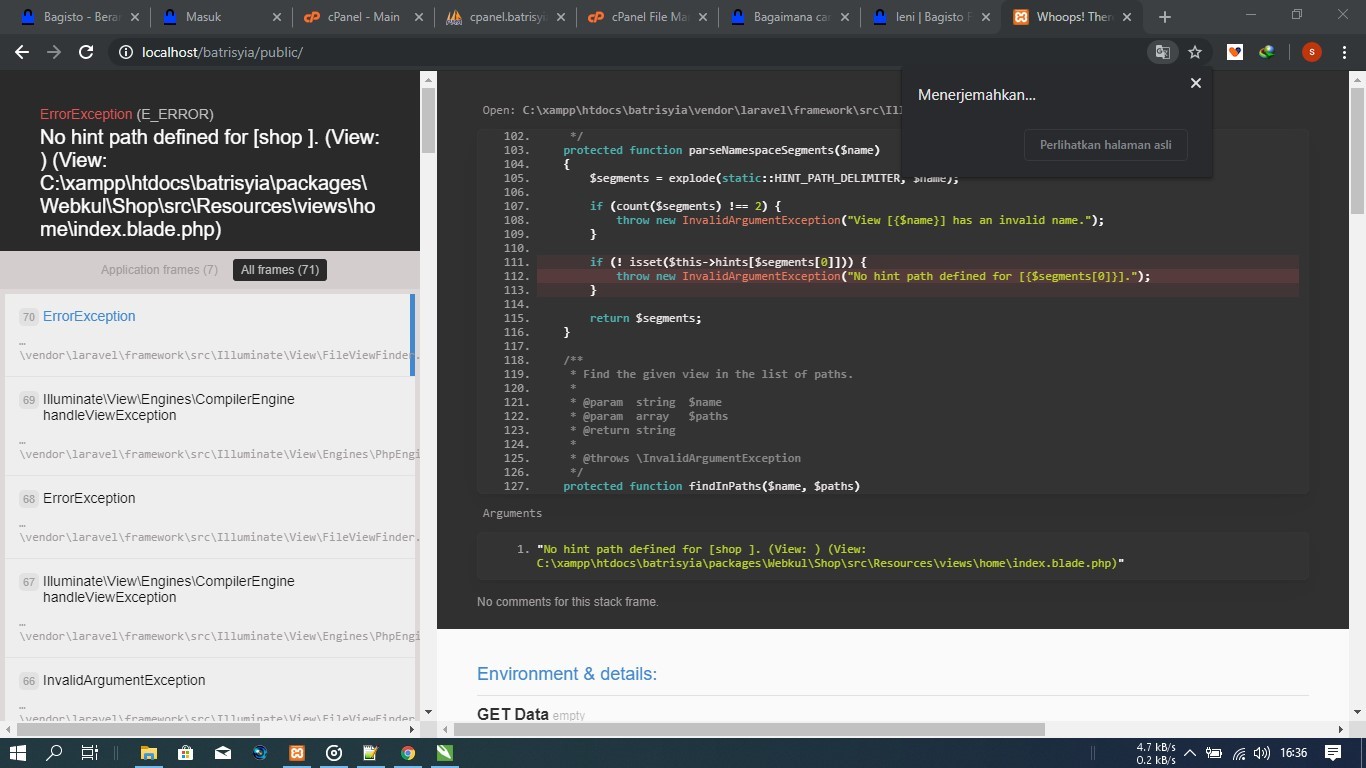1366x768 pixels.
Task: Open a new browser tab
Action: (1164, 17)
